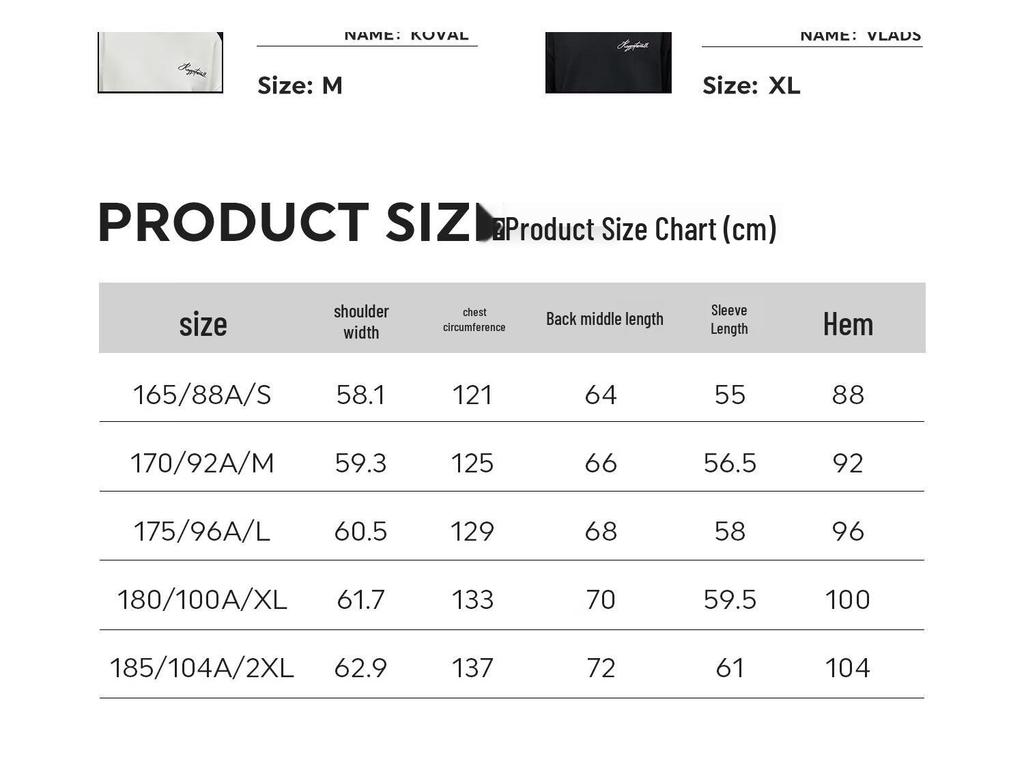The image size is (1024, 768).
Task: Select the 170/92A/M size row
Action: point(202,463)
